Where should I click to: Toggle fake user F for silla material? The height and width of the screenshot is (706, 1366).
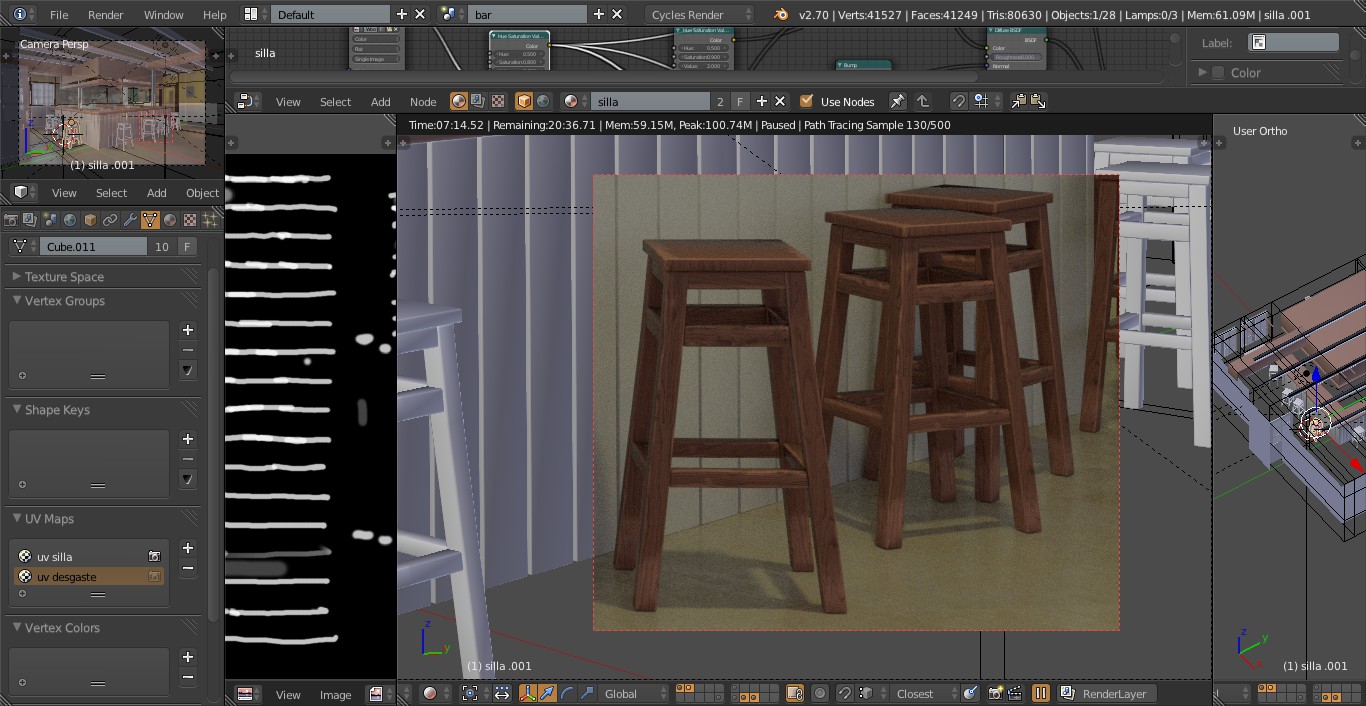[740, 101]
